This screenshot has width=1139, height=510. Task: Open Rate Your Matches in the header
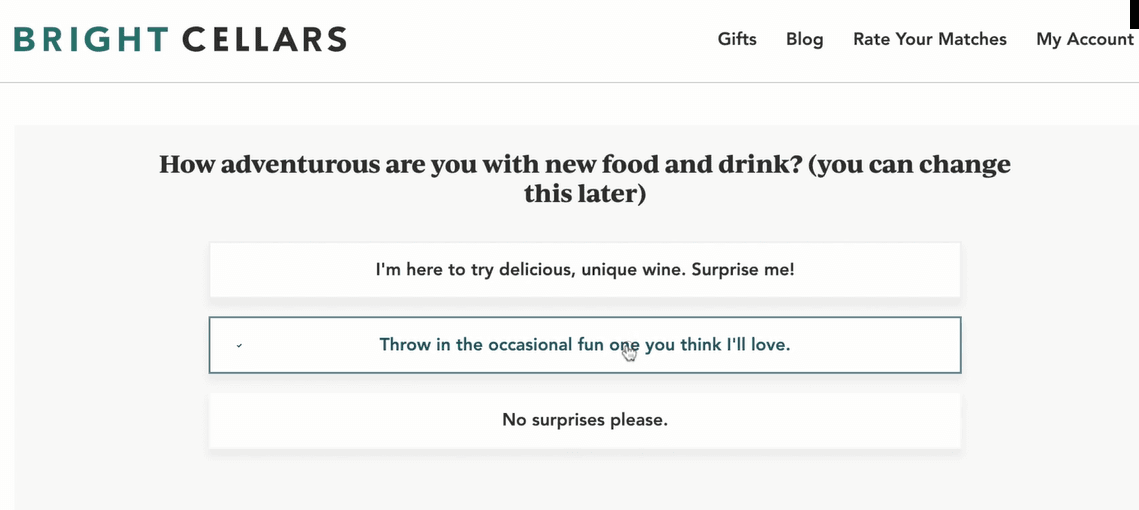coord(930,39)
